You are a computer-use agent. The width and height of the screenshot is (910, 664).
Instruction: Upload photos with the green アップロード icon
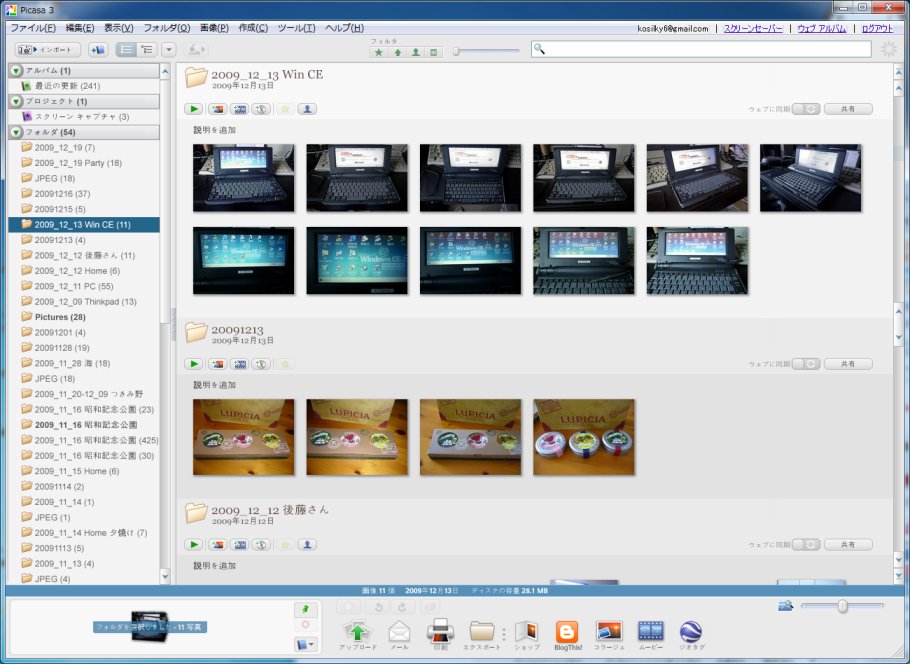click(358, 630)
